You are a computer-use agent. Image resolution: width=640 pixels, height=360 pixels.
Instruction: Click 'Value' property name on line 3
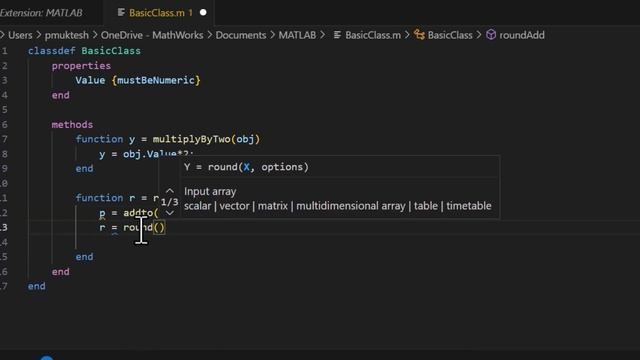pos(90,80)
